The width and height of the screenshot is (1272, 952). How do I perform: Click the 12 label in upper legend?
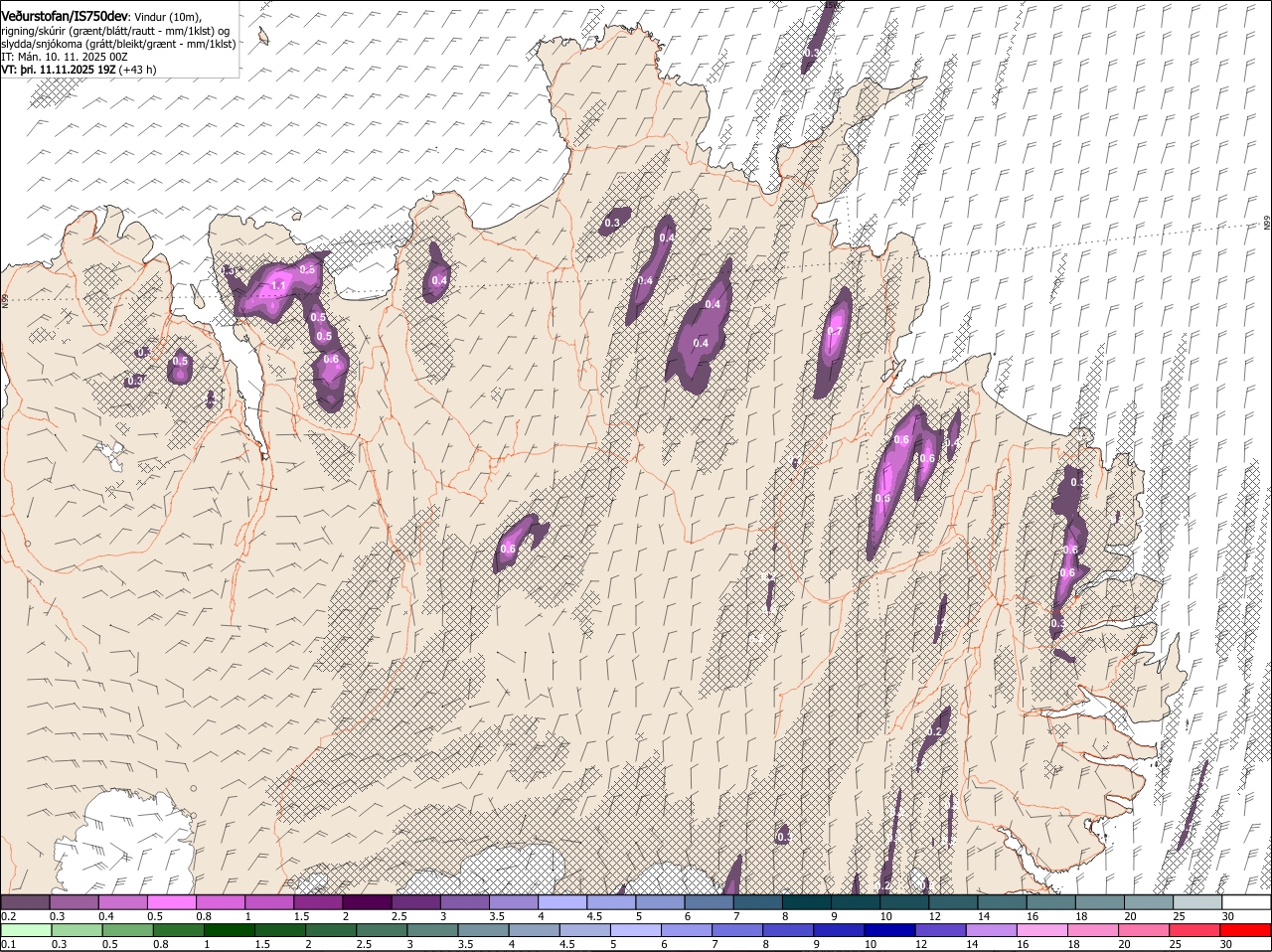coord(934,916)
